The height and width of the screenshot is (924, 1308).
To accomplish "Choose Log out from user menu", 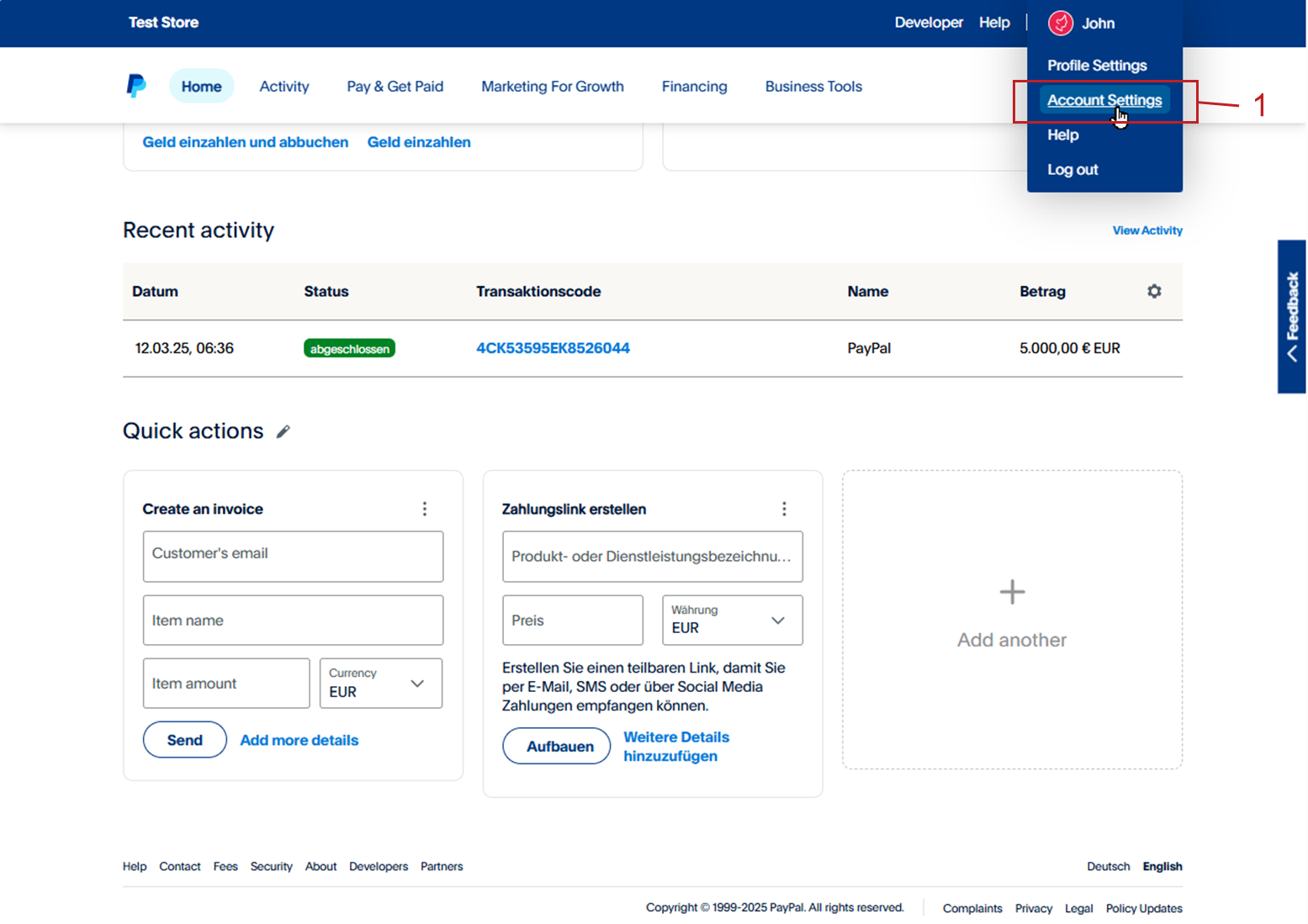I will (x=1072, y=170).
